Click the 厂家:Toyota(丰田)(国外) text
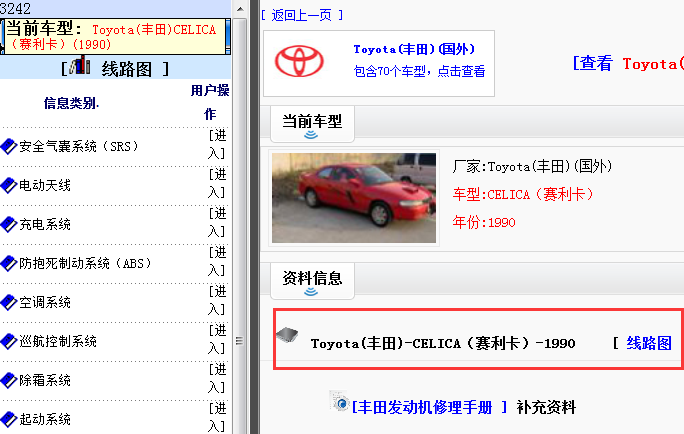This screenshot has width=684, height=434. pyautogui.click(x=533, y=166)
